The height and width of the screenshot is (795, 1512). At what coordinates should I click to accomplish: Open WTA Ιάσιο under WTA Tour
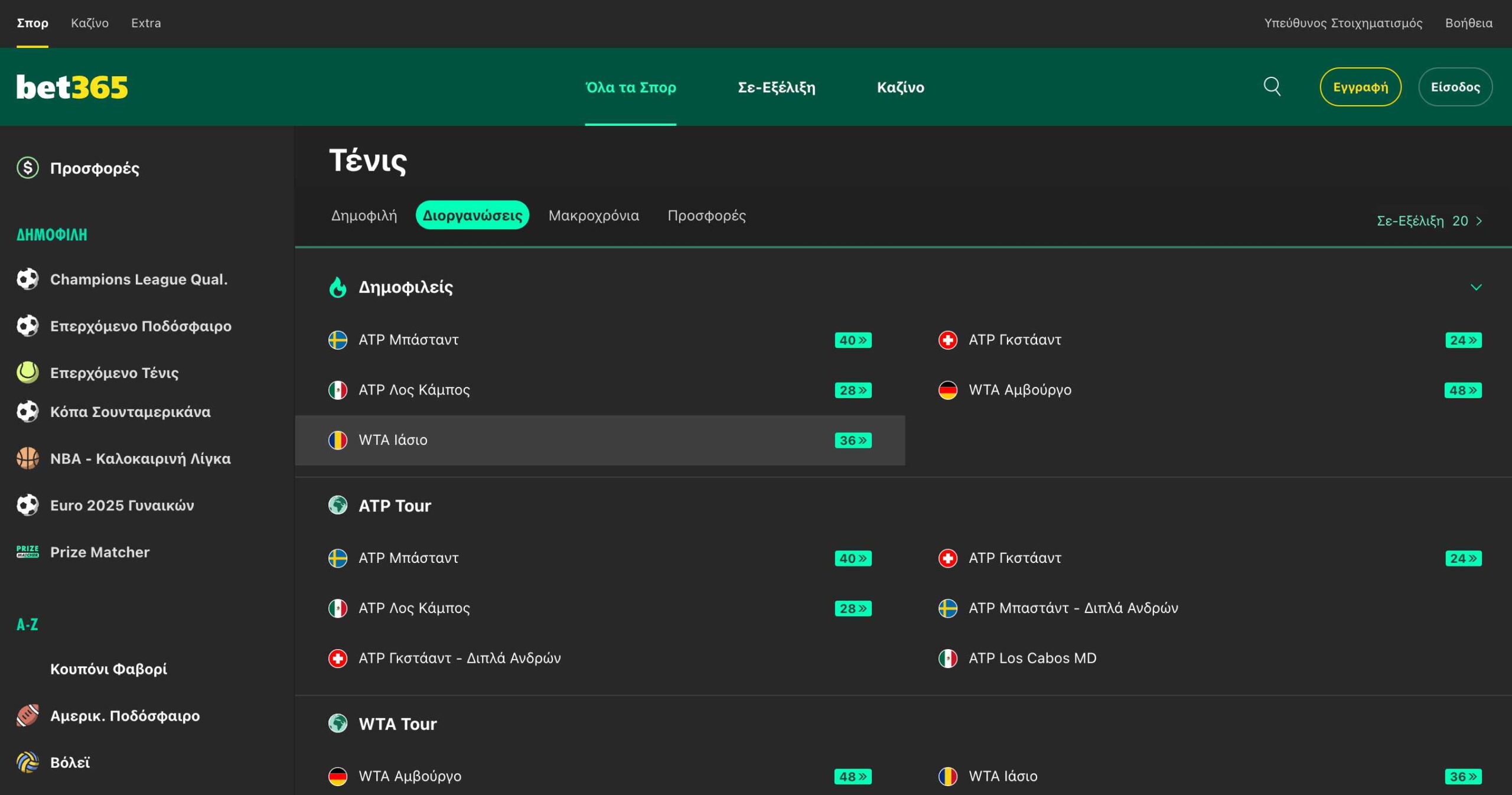(x=1003, y=776)
